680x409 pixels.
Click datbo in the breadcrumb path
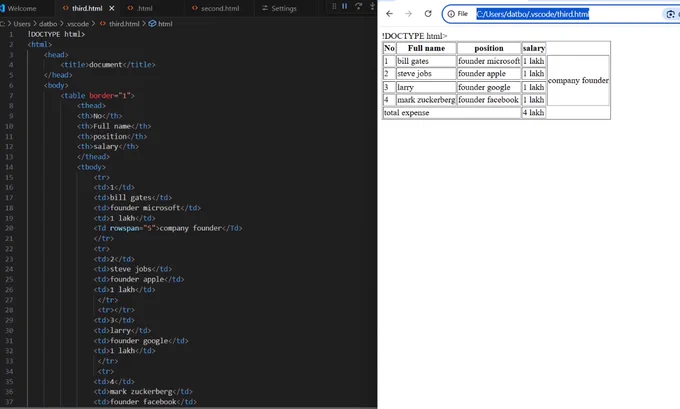tap(48, 24)
